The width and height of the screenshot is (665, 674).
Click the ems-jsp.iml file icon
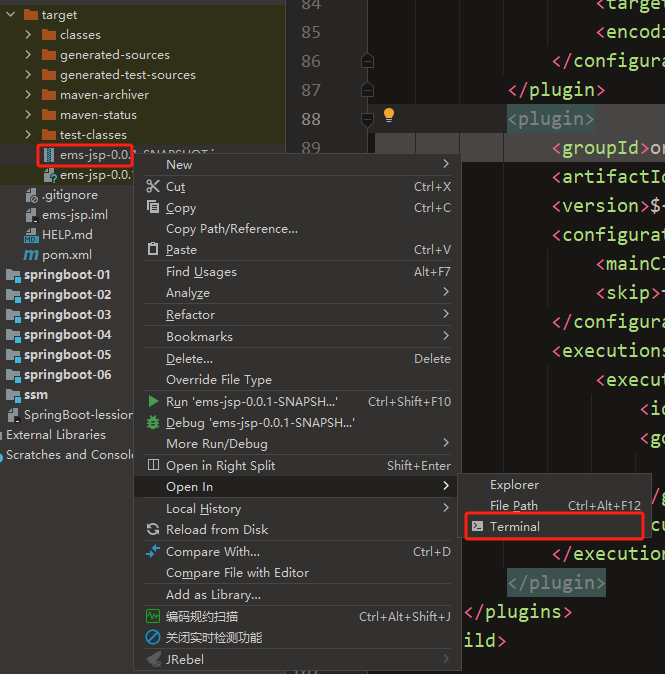(31, 215)
